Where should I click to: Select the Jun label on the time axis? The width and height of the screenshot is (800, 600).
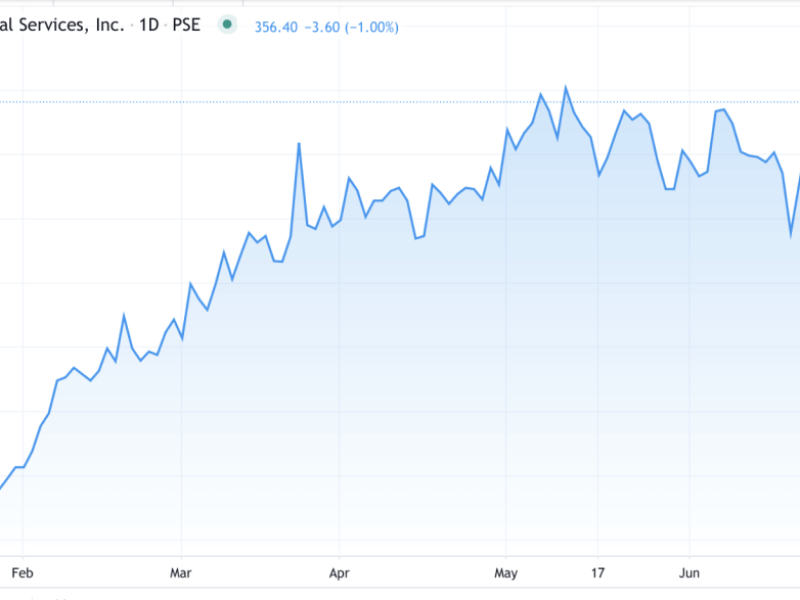click(x=689, y=573)
